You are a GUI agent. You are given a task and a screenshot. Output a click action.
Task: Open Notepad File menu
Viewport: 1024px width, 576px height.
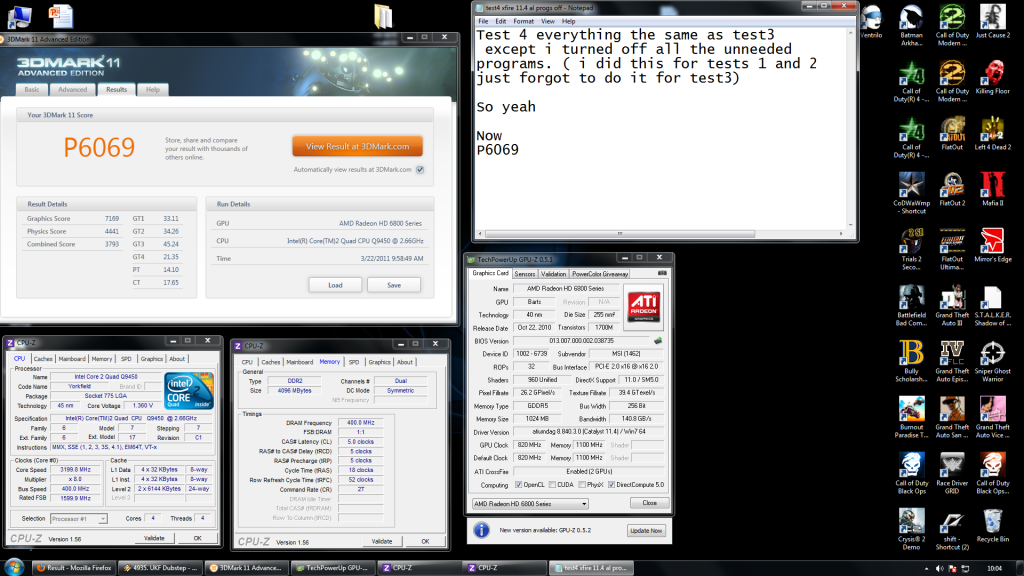[x=483, y=21]
